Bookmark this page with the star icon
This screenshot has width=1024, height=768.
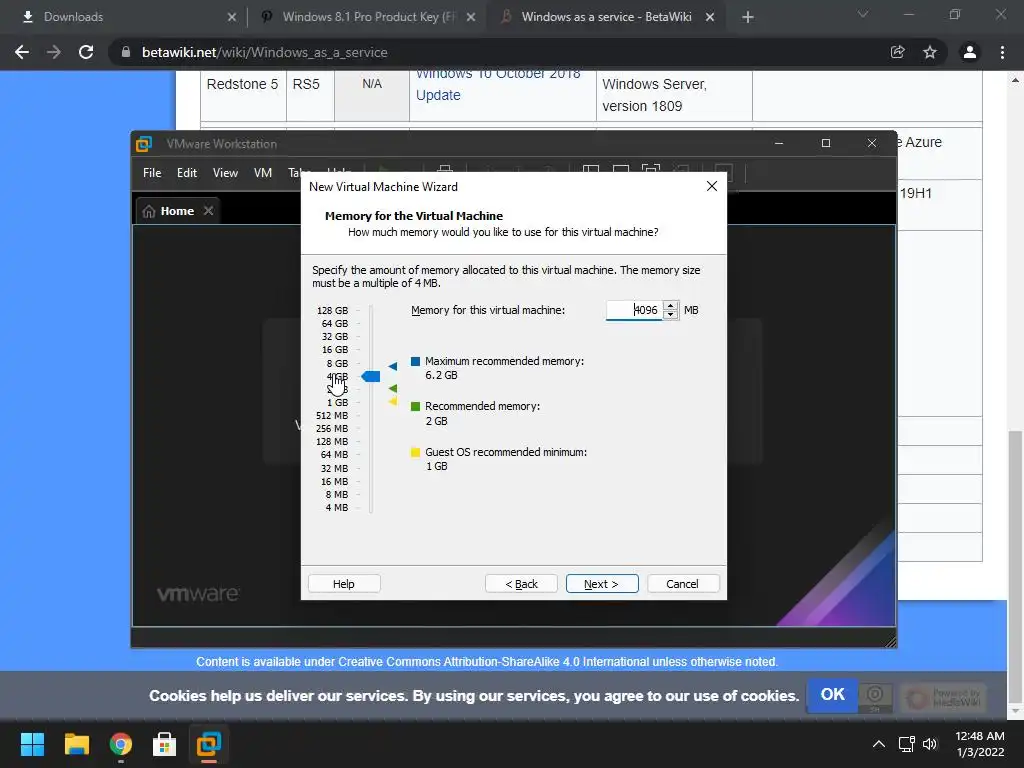930,52
